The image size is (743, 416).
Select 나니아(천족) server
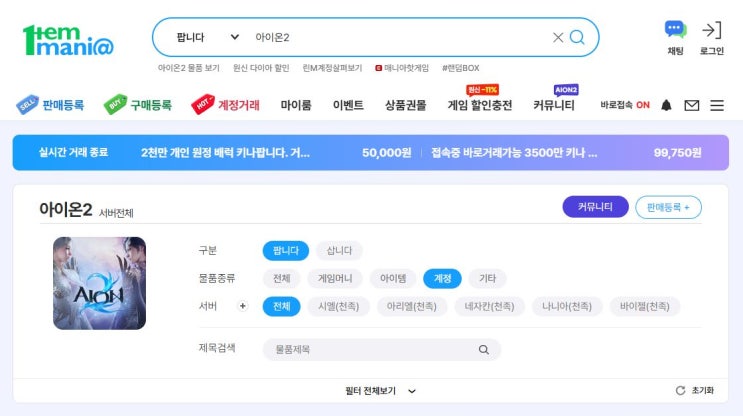[x=567, y=307]
